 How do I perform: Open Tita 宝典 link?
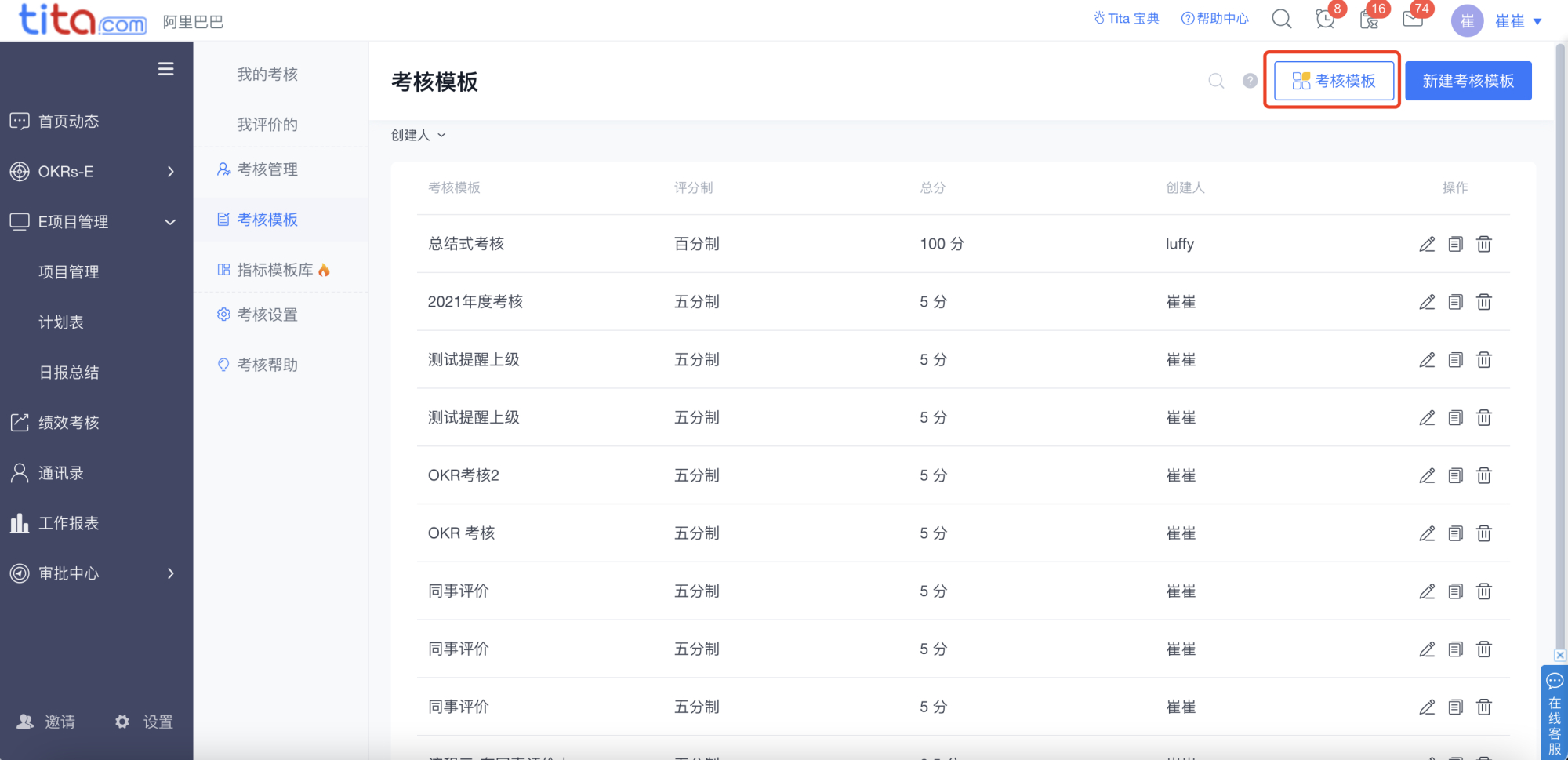tap(1127, 18)
